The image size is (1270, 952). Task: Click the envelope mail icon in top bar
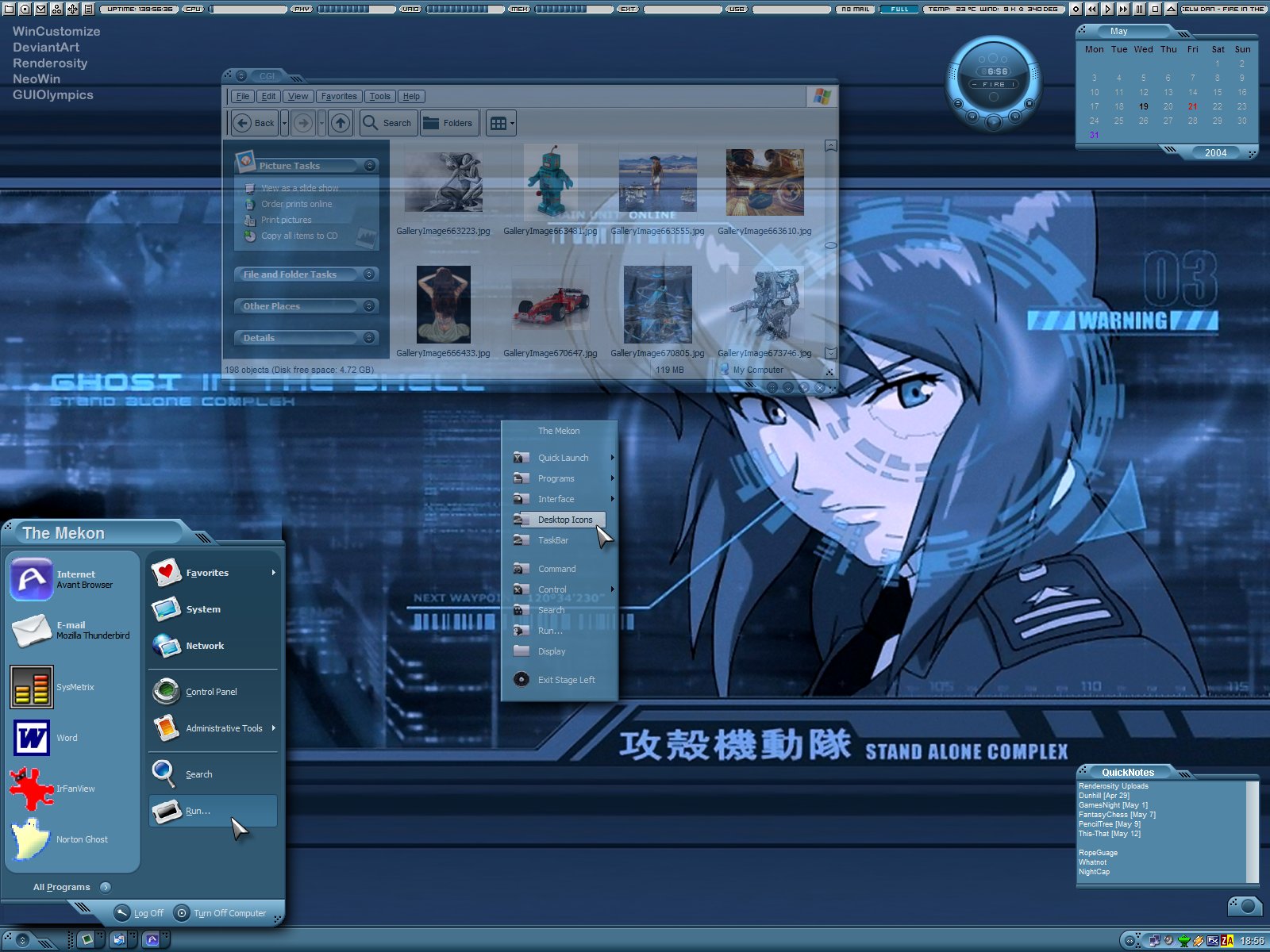pyautogui.click(x=40, y=9)
